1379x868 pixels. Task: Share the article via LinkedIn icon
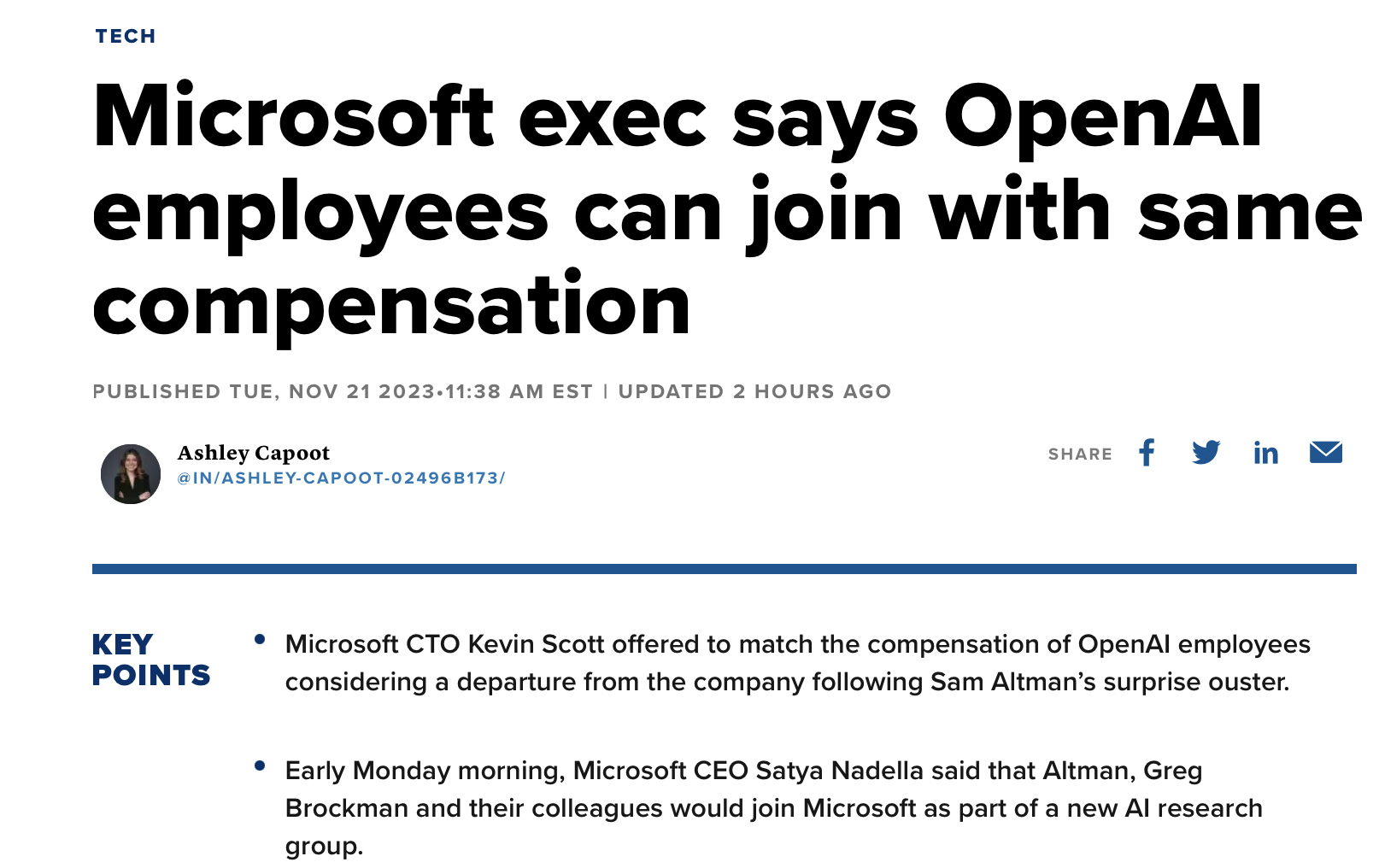pyautogui.click(x=1265, y=452)
